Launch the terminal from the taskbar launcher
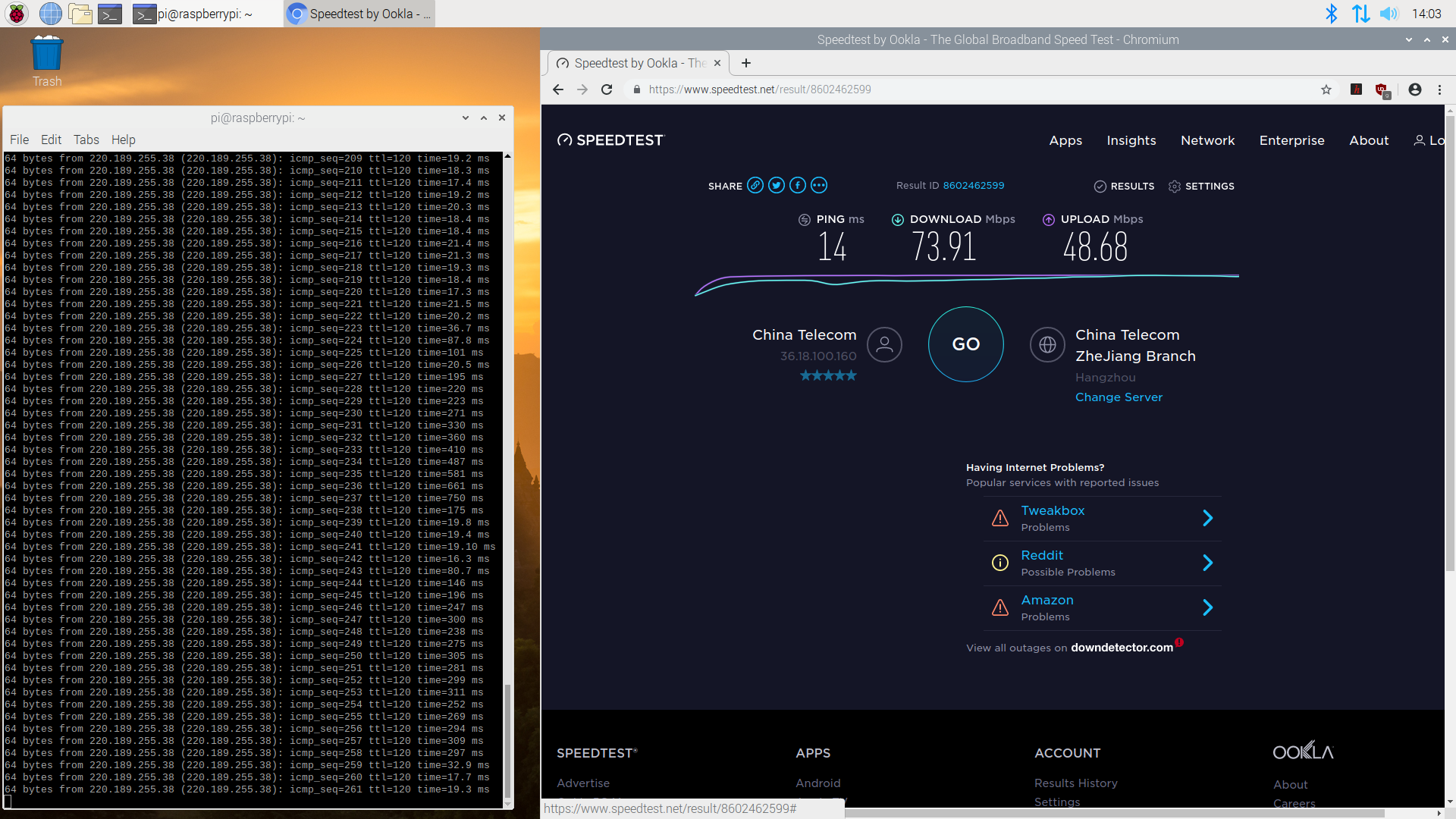This screenshot has height=819, width=1456. (x=110, y=13)
